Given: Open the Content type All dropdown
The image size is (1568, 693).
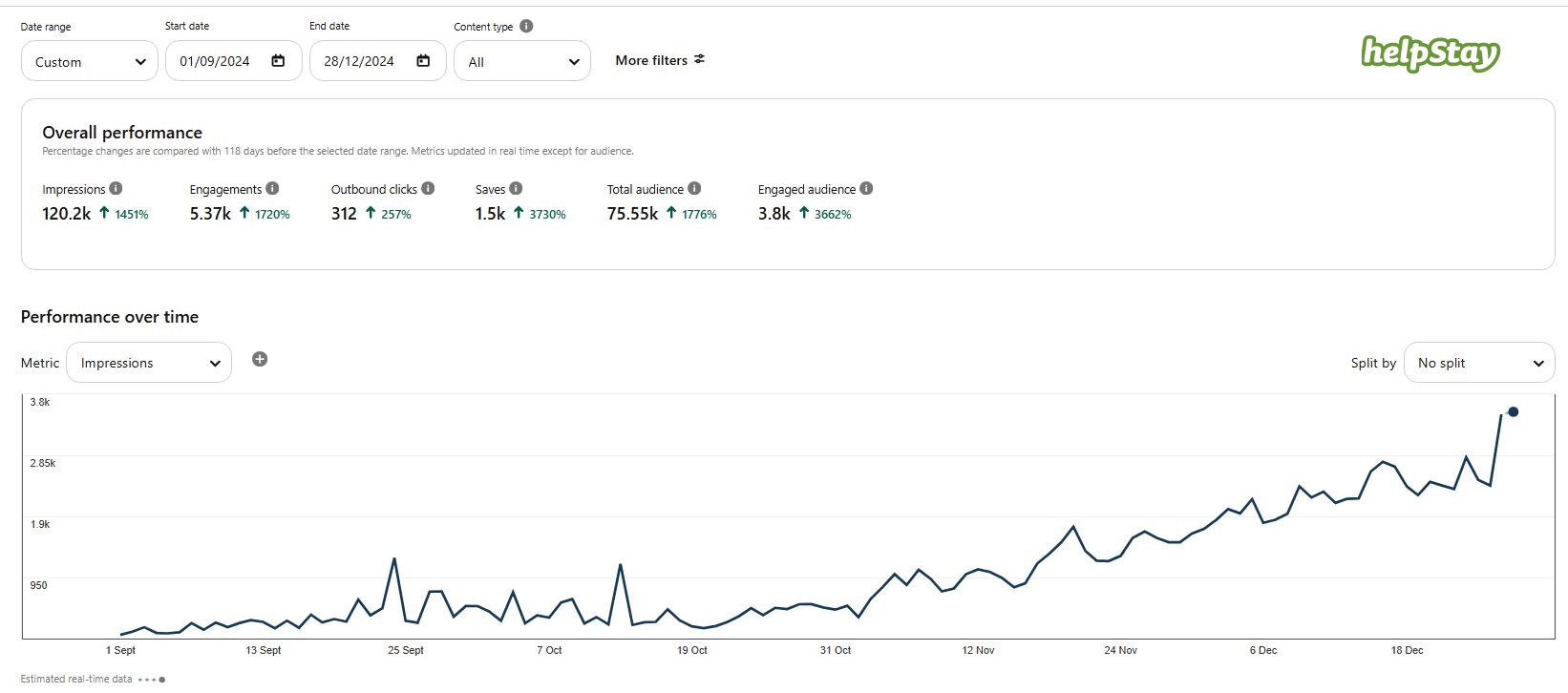Looking at the screenshot, I should coord(521,61).
